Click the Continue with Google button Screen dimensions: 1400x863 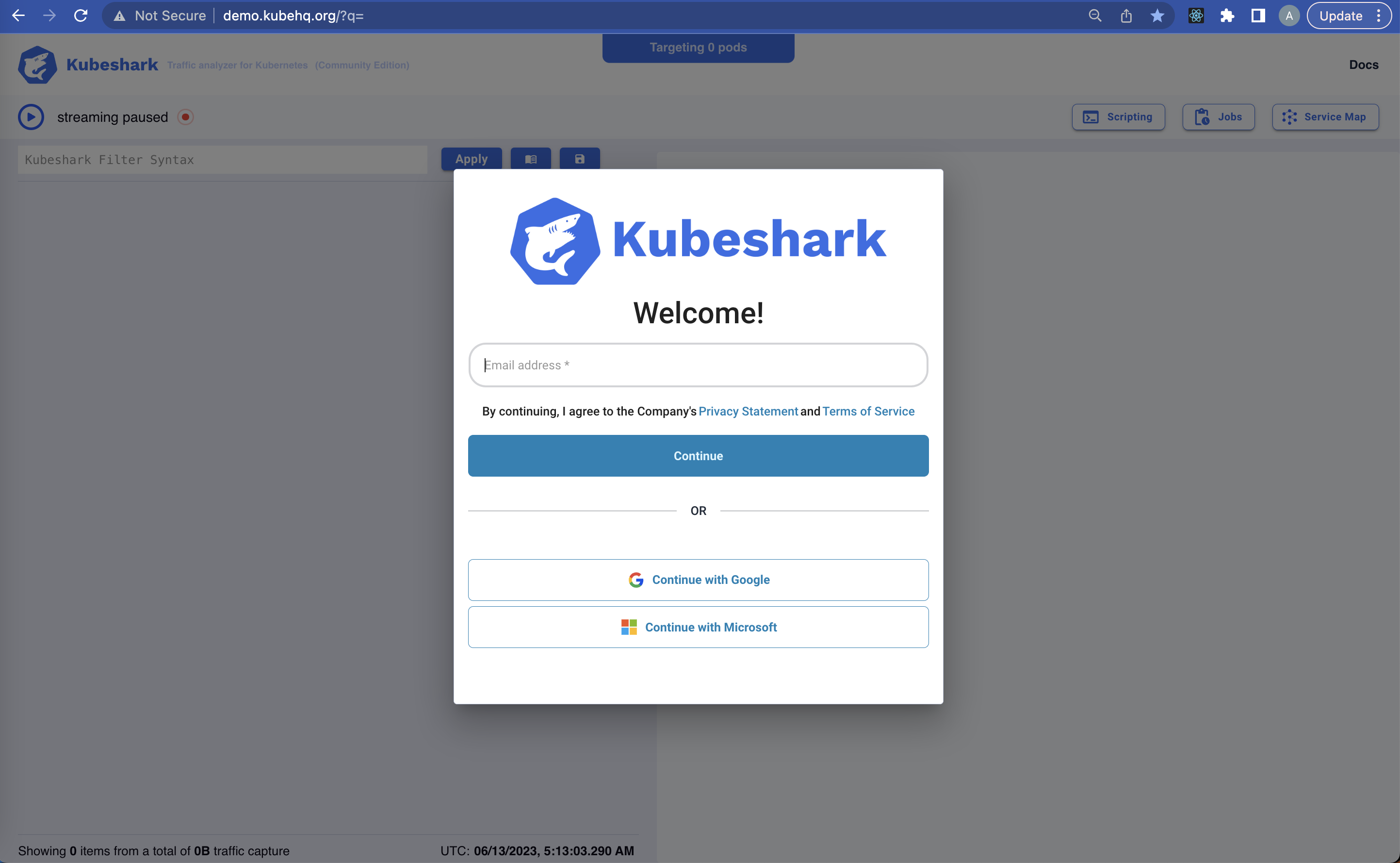698,579
